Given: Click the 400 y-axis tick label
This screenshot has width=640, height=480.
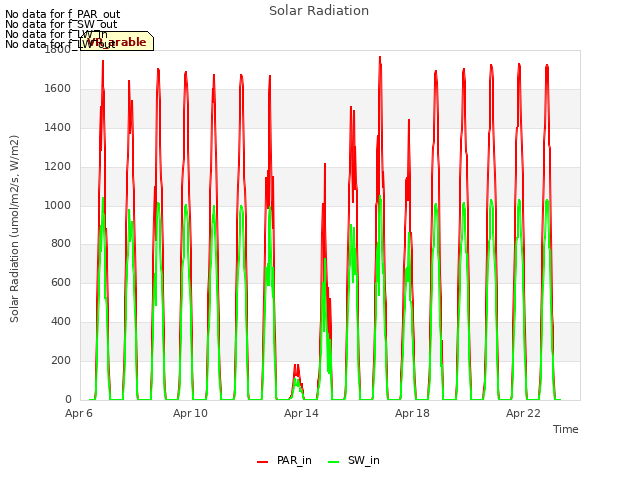Looking at the screenshot, I should click(61, 322).
